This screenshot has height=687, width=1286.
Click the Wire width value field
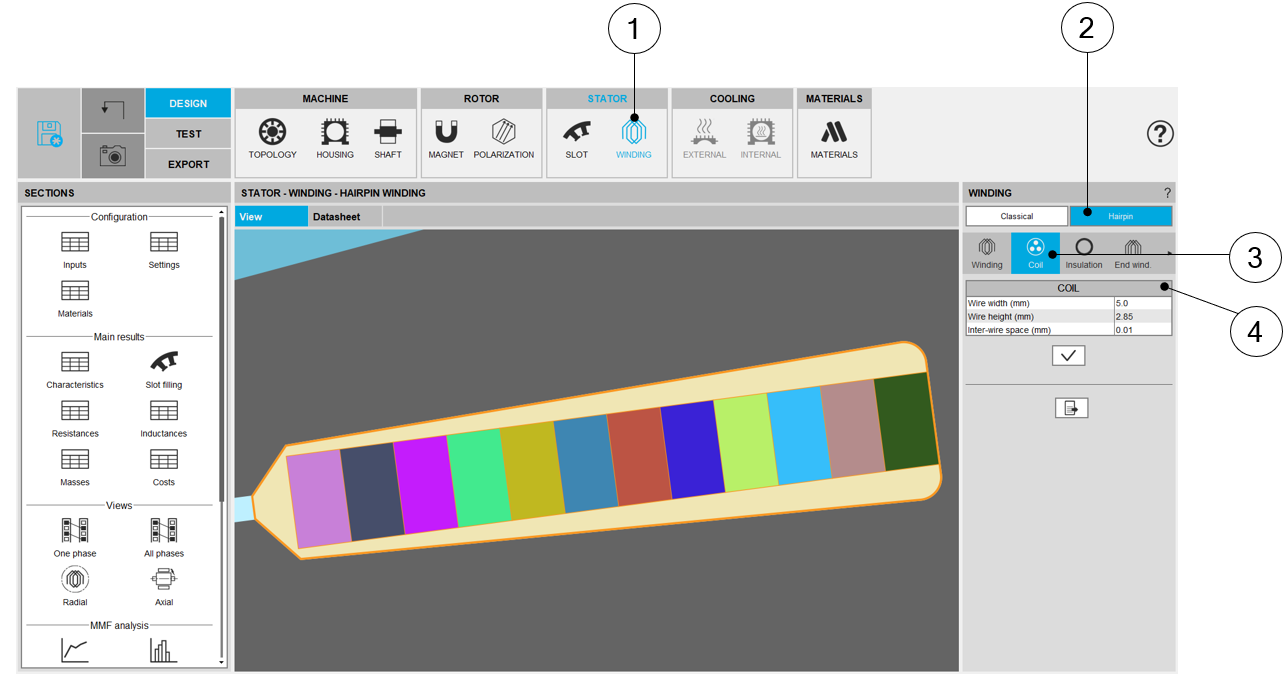point(1141,303)
